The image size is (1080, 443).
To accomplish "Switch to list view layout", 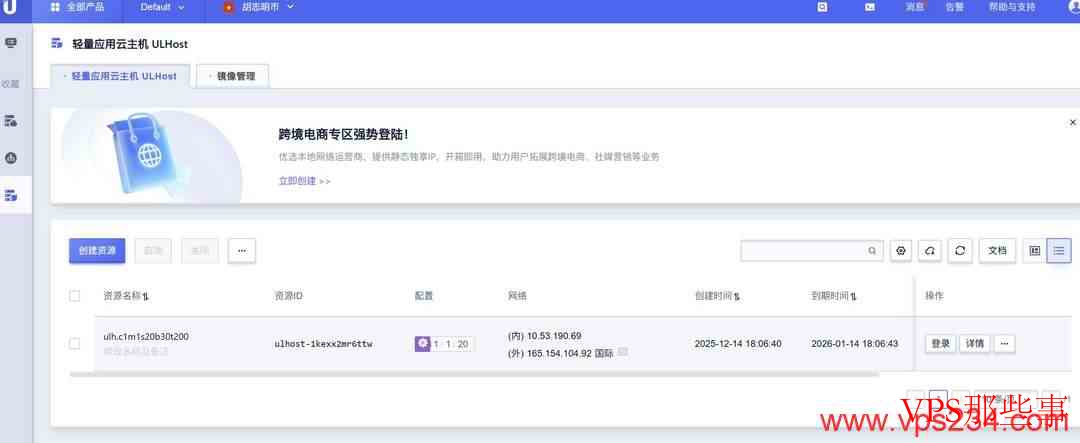I will [1059, 251].
